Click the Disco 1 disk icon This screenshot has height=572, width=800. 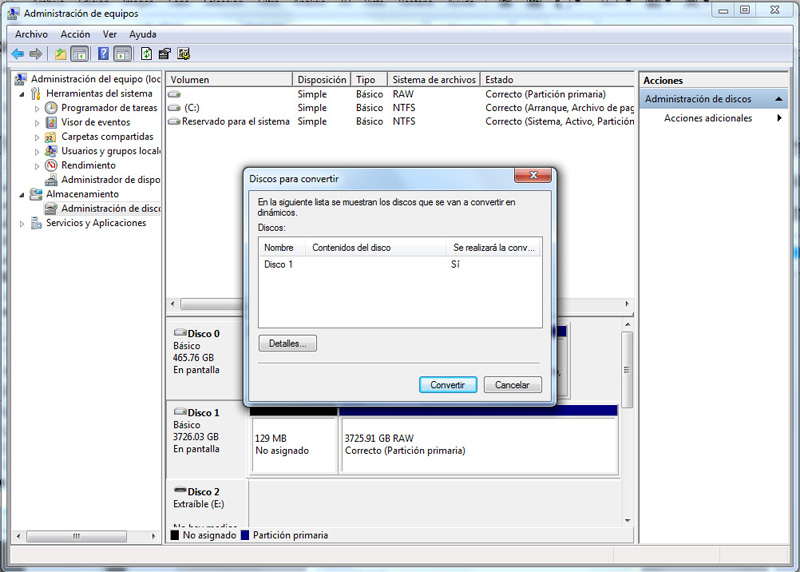(x=180, y=413)
